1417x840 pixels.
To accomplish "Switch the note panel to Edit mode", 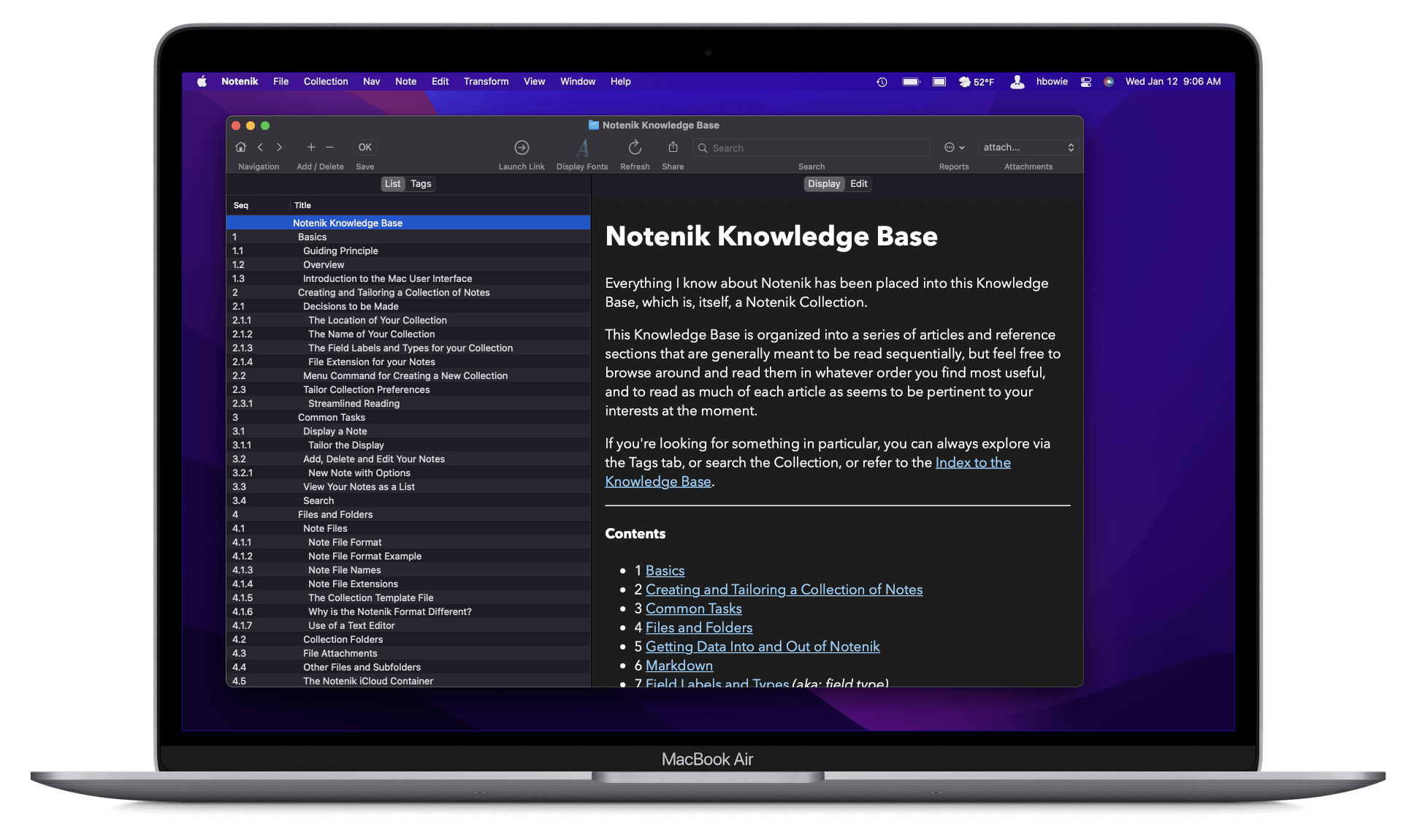I will [x=858, y=183].
